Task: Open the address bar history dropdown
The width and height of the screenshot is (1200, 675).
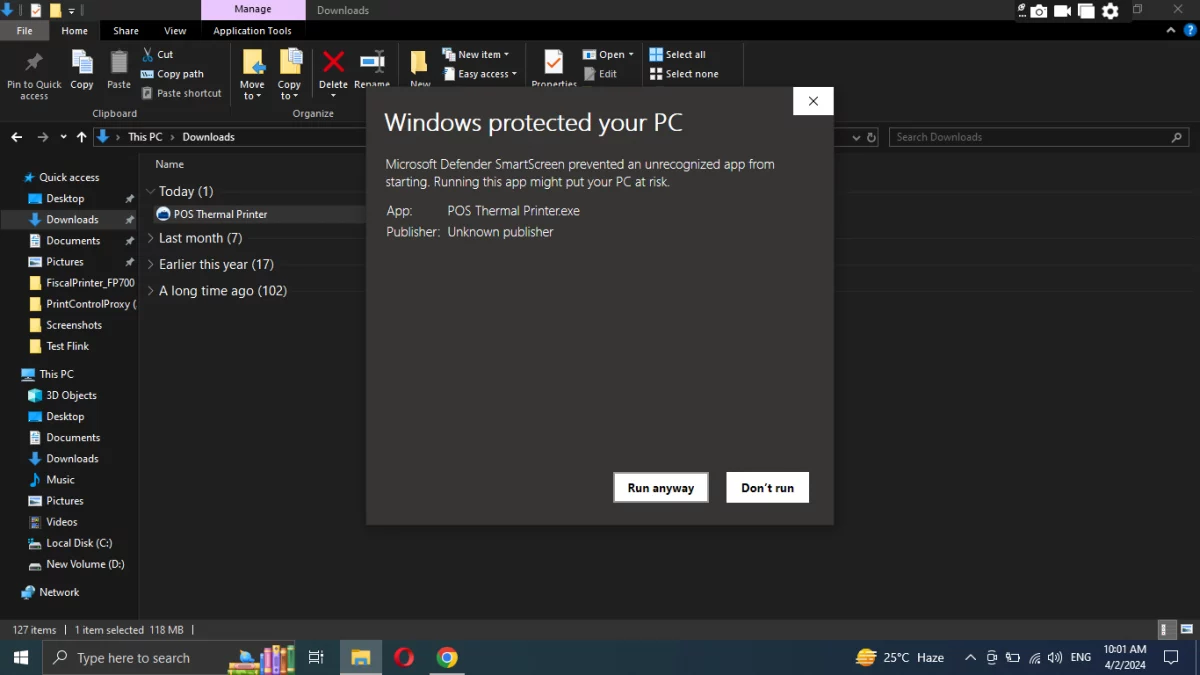Action: [x=855, y=137]
